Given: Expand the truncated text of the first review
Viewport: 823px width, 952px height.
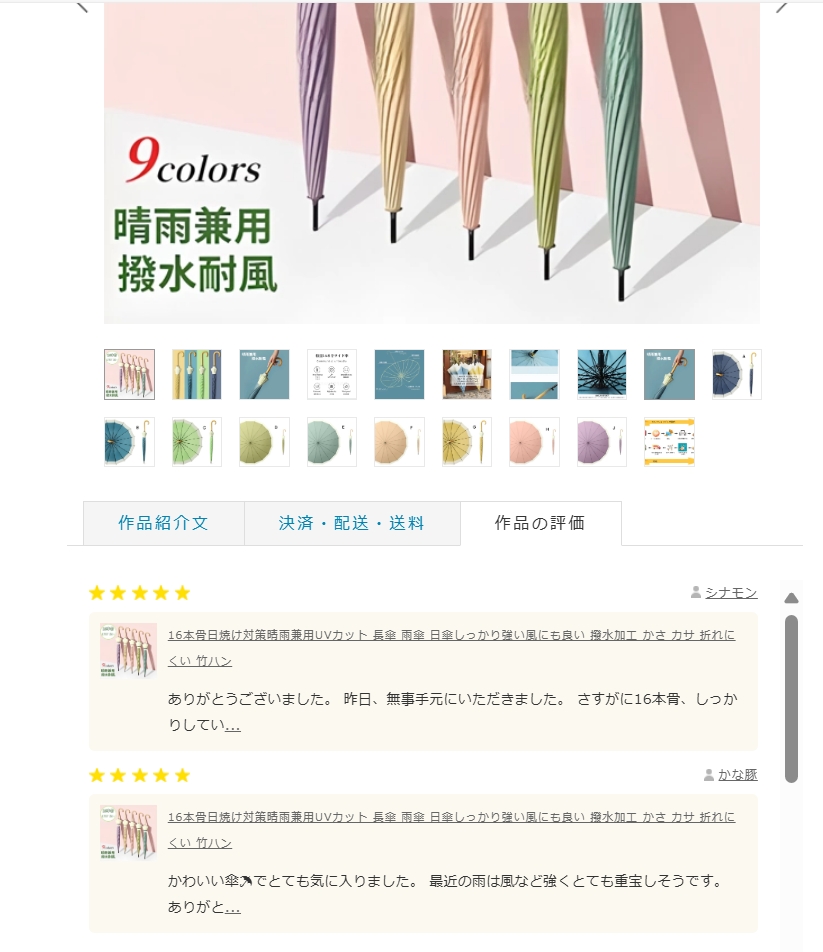Looking at the screenshot, I should [x=232, y=726].
